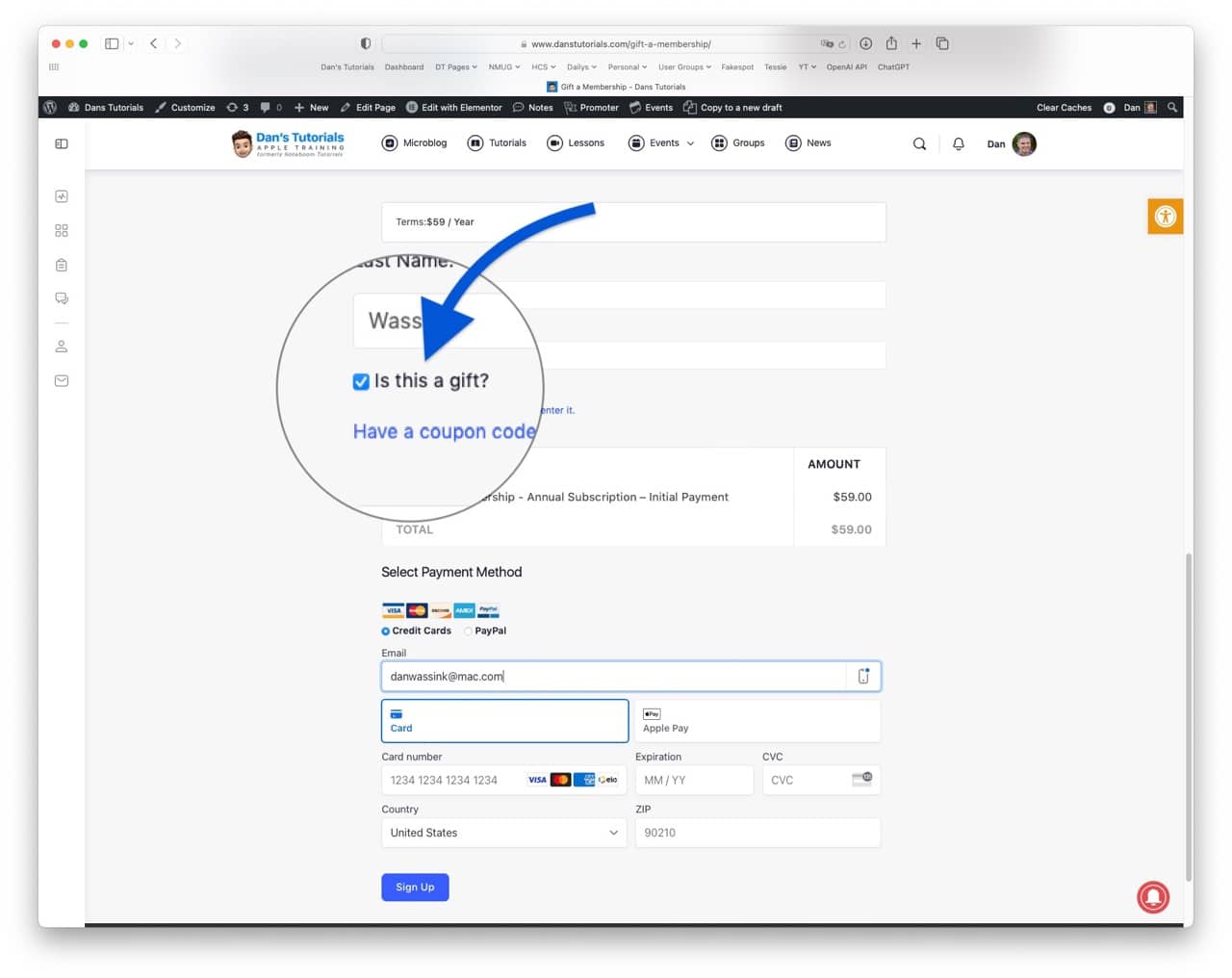Image resolution: width=1232 pixels, height=978 pixels.
Task: Open the grid icon in left sidebar
Action: point(62,231)
